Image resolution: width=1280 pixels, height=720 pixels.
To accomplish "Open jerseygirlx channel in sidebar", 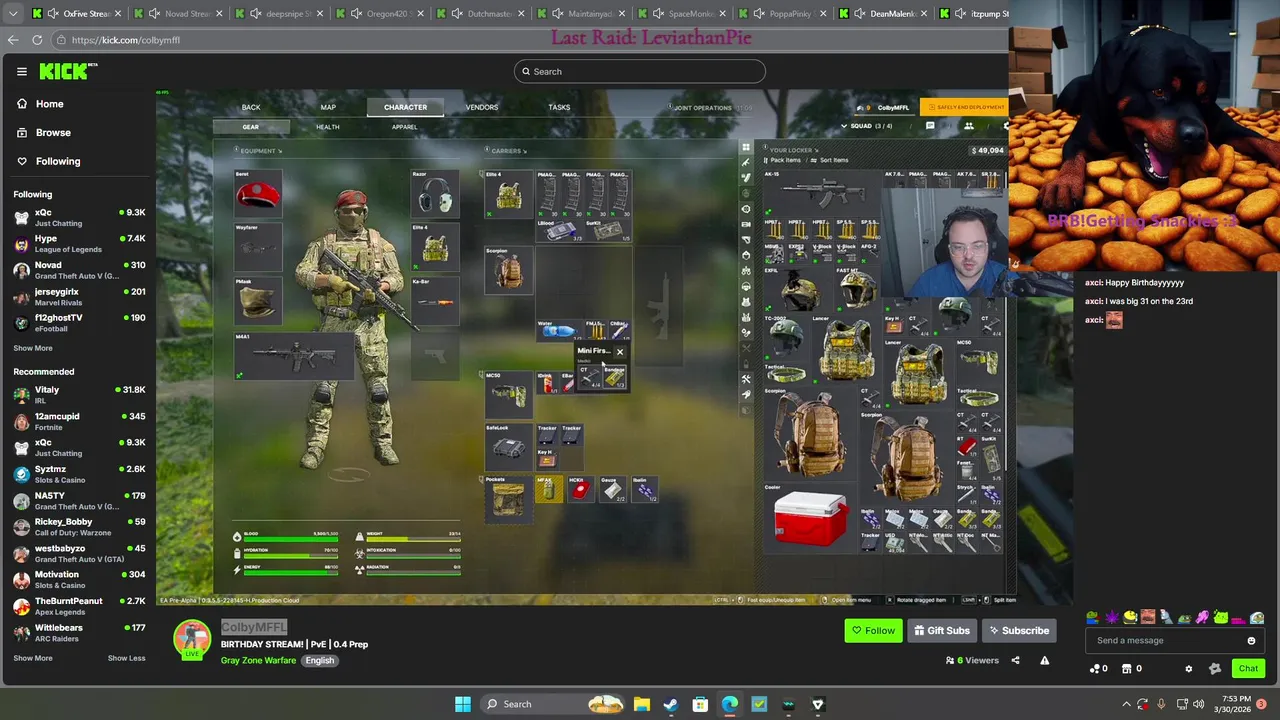I will (79, 296).
